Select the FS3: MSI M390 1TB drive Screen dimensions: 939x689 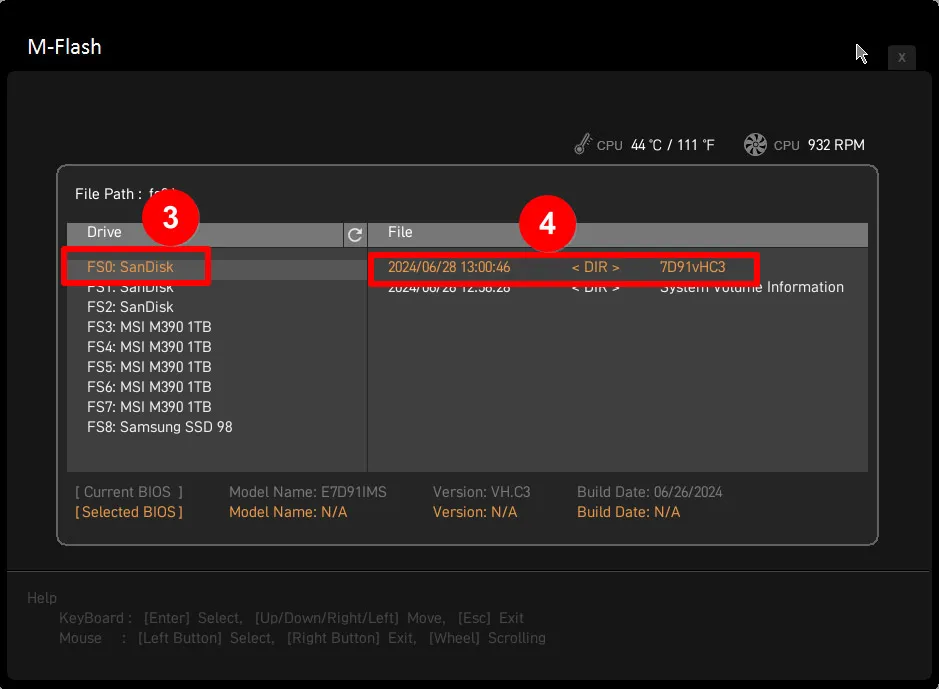(x=149, y=327)
